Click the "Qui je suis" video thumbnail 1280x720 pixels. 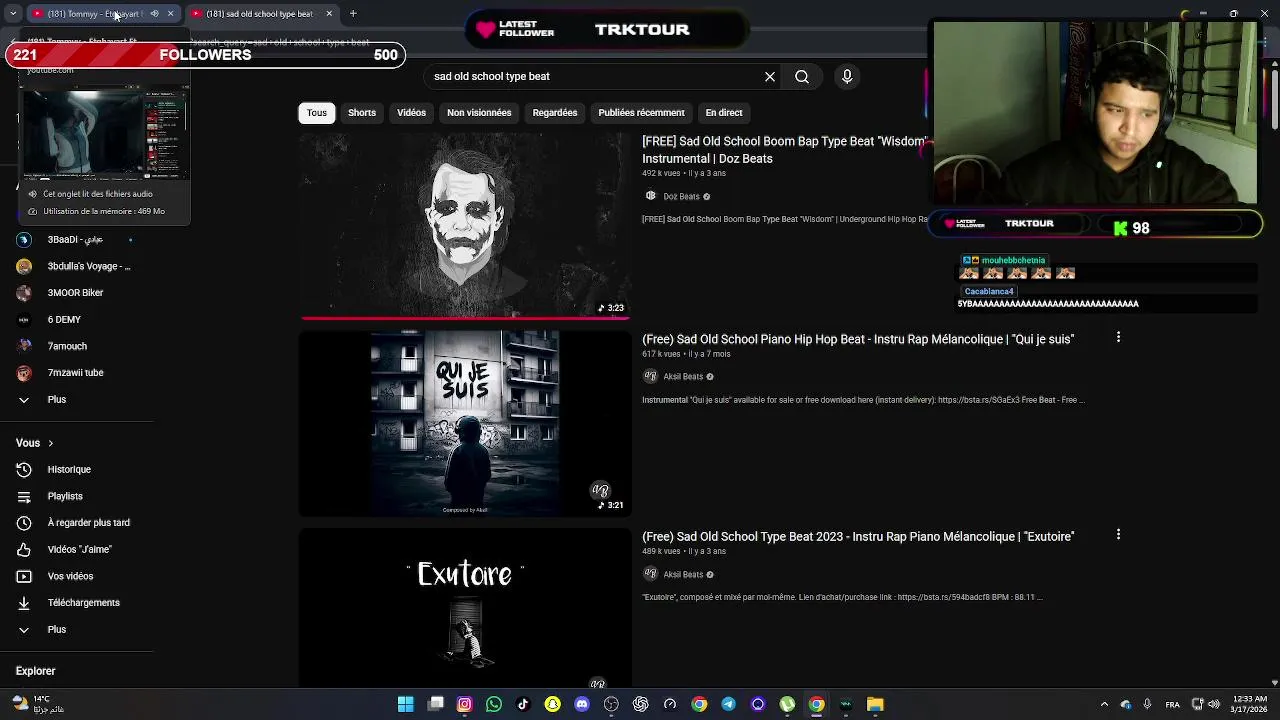(x=465, y=423)
